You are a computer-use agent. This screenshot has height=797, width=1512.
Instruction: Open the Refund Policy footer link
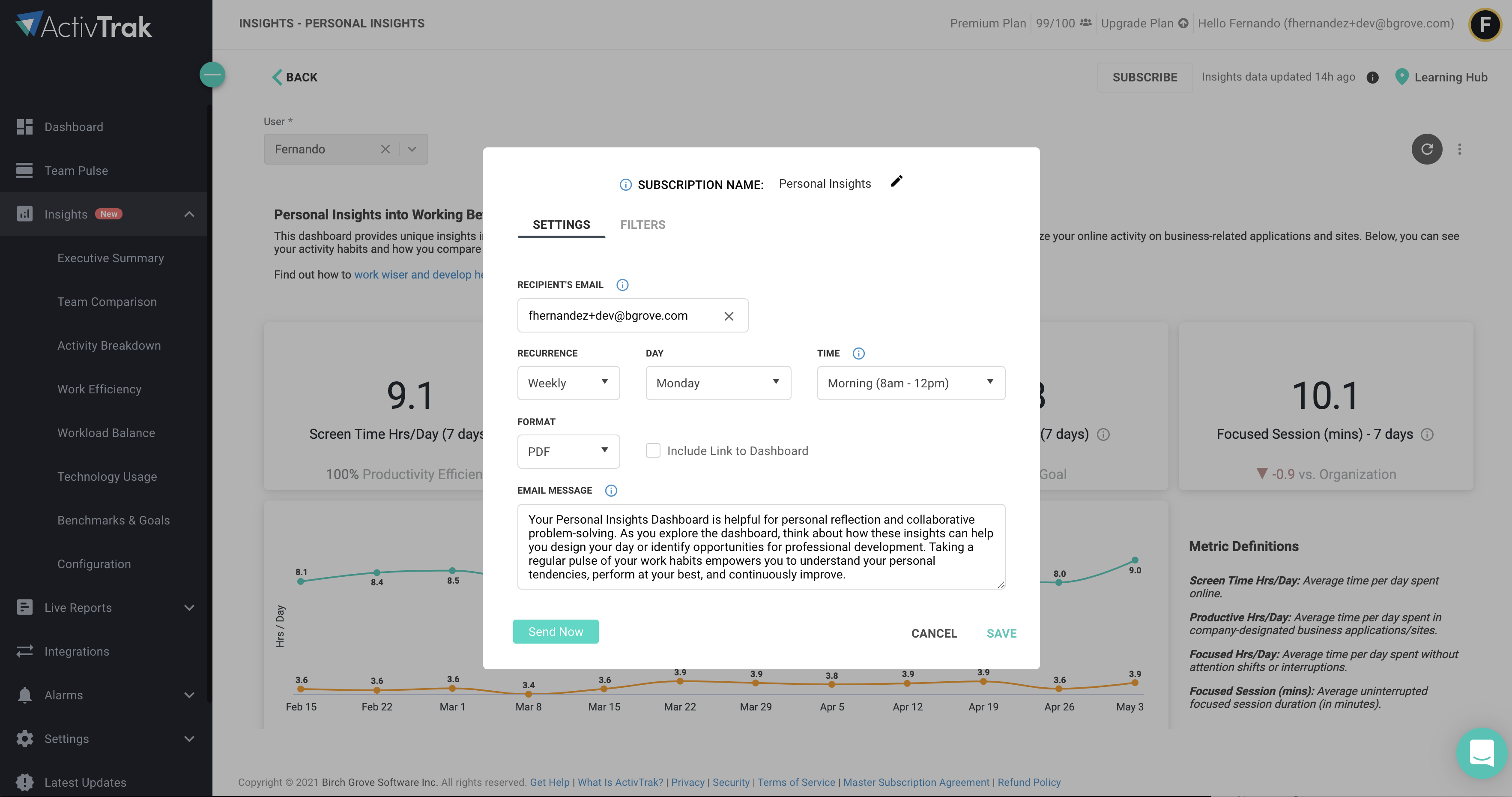click(x=1028, y=782)
